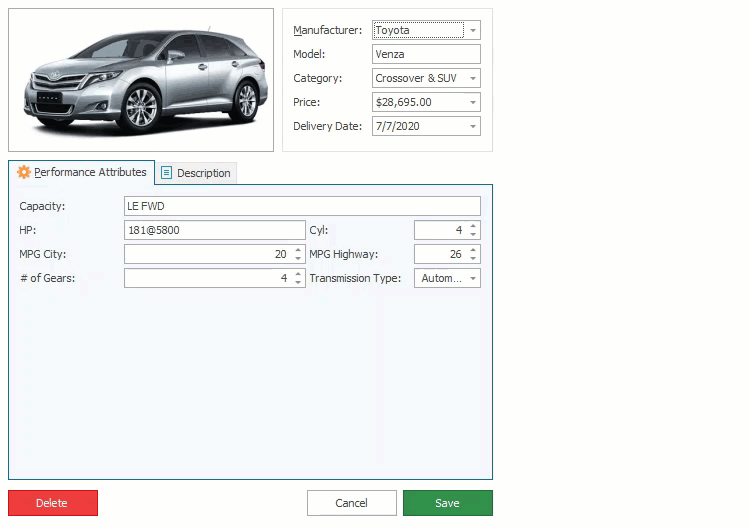This screenshot has height=528, width=748.
Task: Click the green Save button
Action: coord(447,503)
